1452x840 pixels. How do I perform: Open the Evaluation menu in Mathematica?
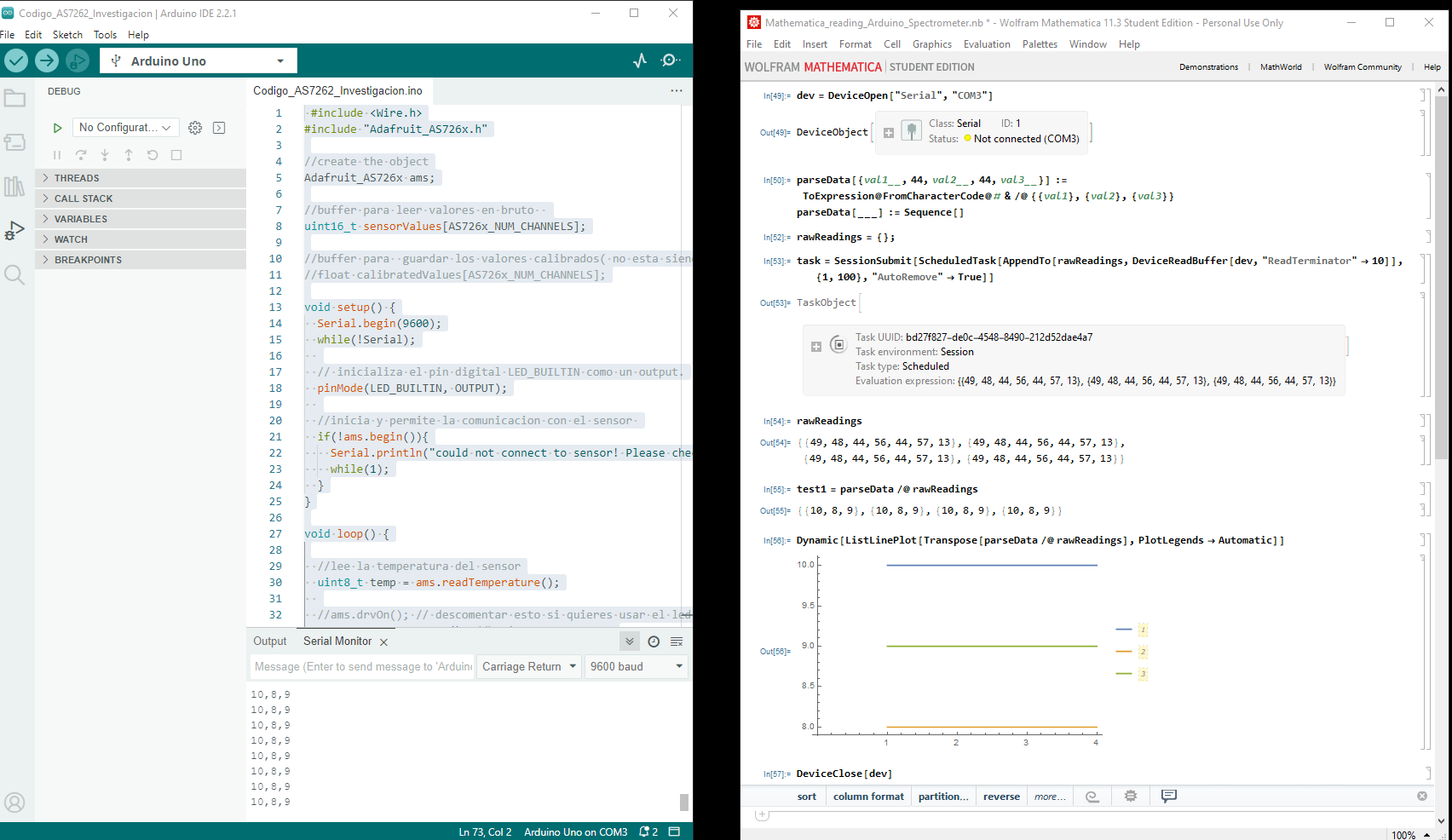pyautogui.click(x=987, y=44)
